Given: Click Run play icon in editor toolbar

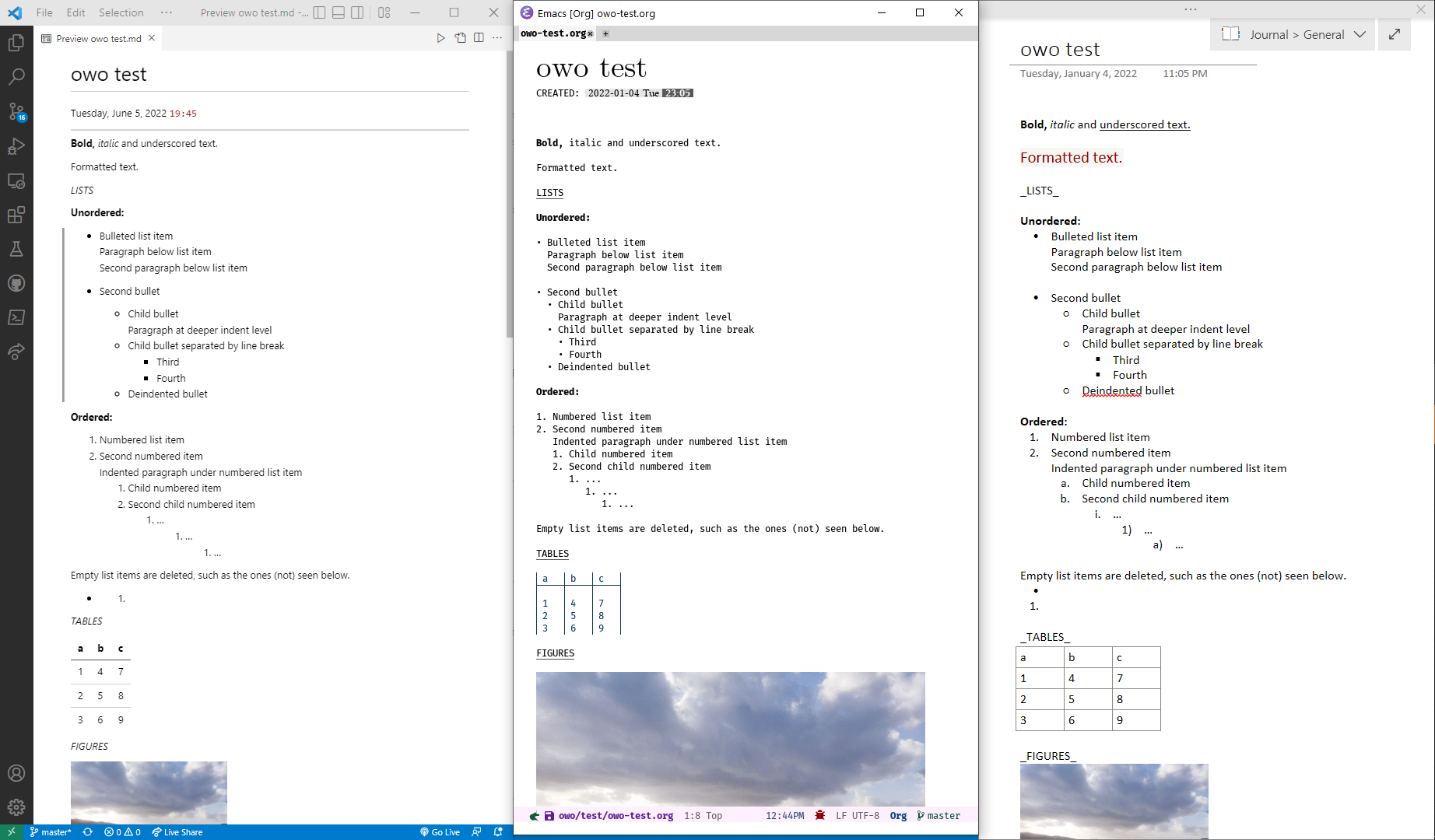Looking at the screenshot, I should coord(440,38).
